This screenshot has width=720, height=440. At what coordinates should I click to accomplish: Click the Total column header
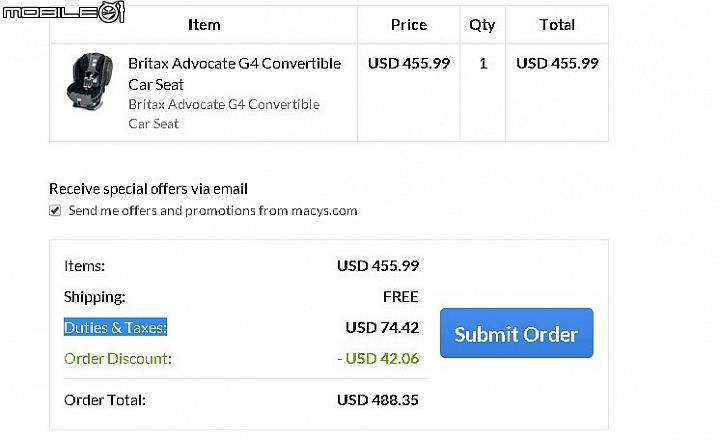557,25
